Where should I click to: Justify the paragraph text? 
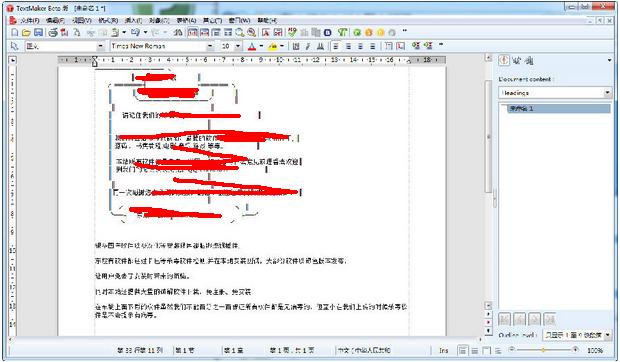tap(372, 46)
